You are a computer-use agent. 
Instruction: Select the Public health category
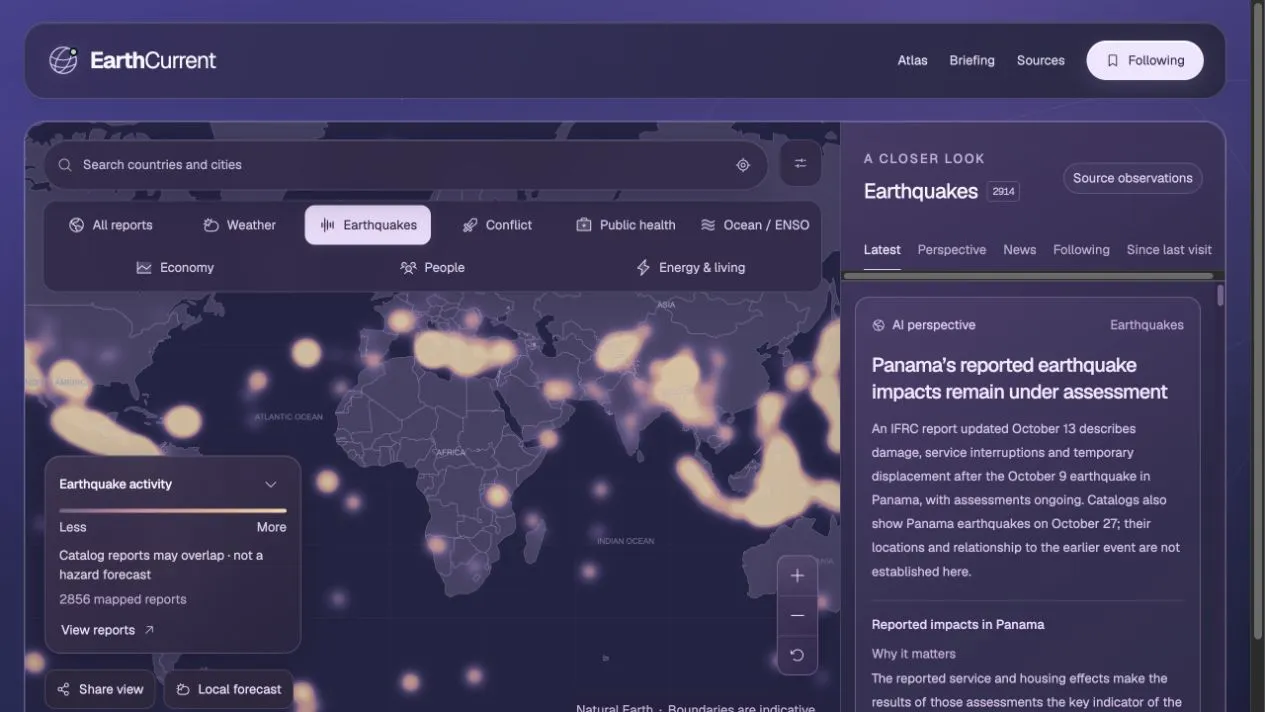[x=626, y=225]
